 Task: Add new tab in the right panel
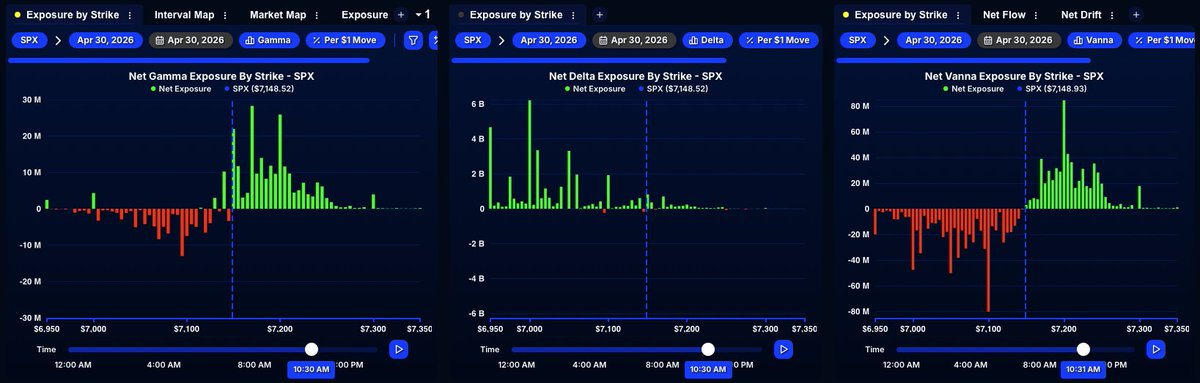pos(1136,15)
